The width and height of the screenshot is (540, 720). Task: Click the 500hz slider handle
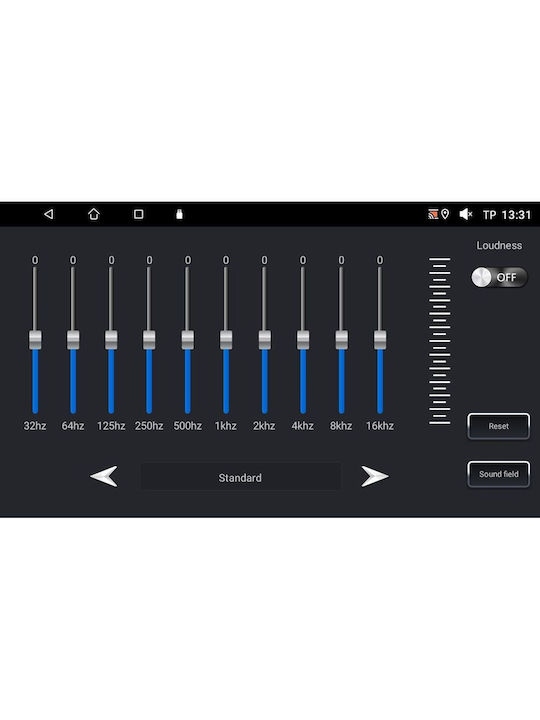(187, 340)
